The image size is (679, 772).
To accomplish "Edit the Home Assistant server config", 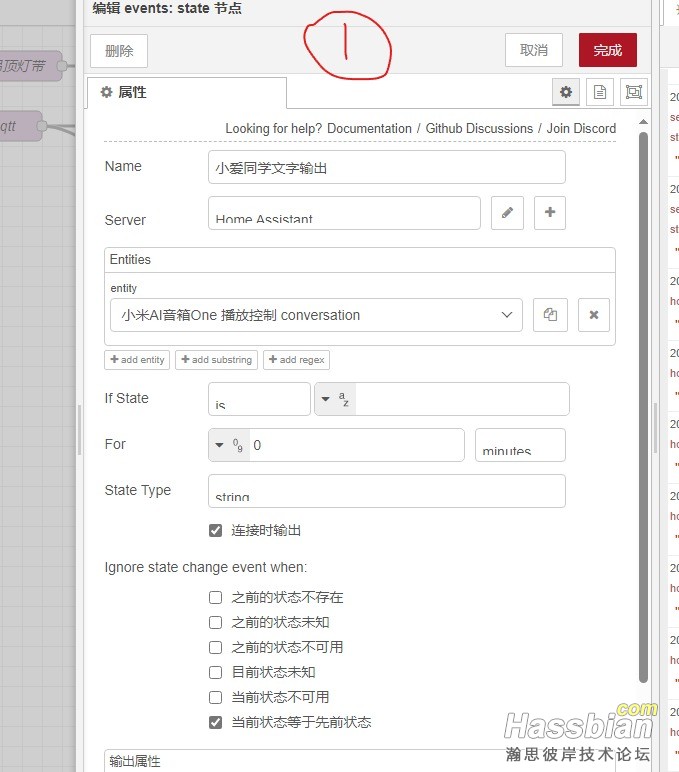I will pyautogui.click(x=507, y=213).
